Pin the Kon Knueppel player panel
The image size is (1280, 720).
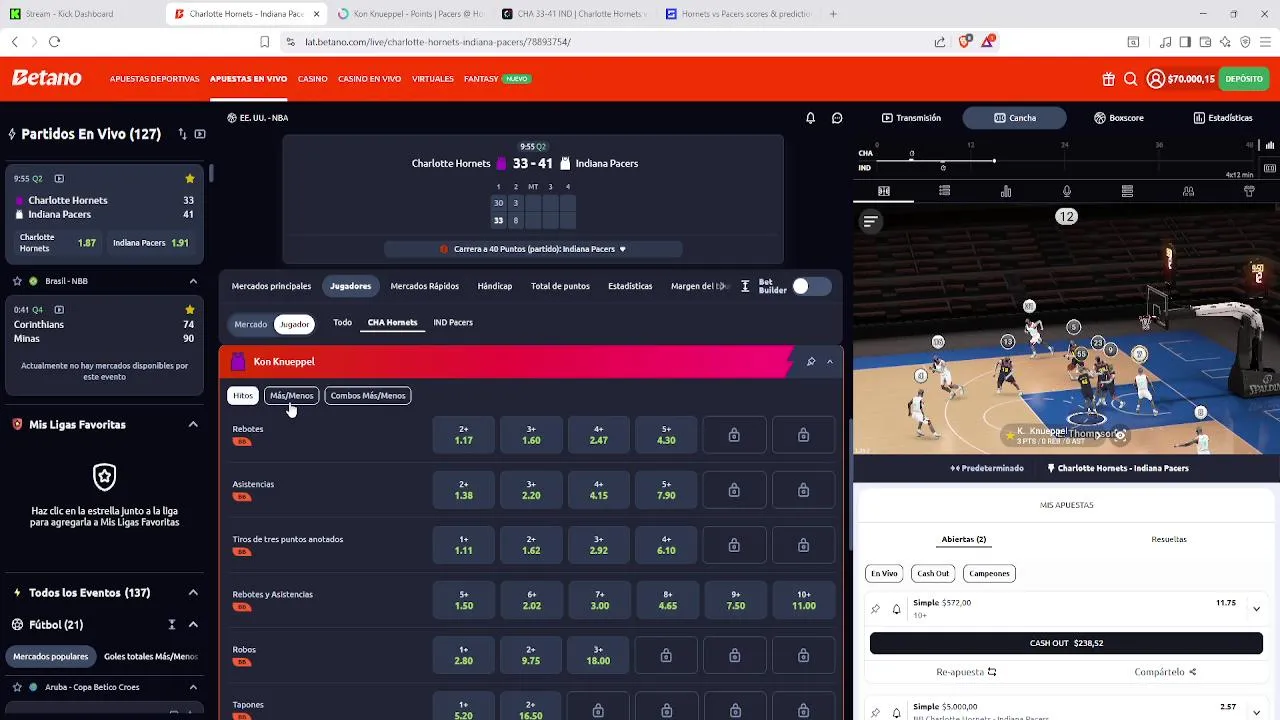point(811,362)
